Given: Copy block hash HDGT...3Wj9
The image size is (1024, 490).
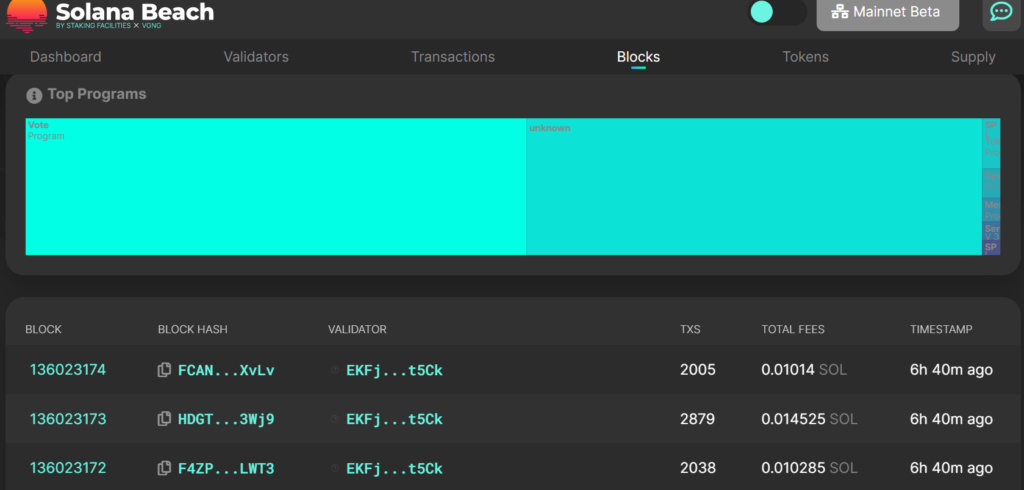Looking at the screenshot, I should [164, 419].
